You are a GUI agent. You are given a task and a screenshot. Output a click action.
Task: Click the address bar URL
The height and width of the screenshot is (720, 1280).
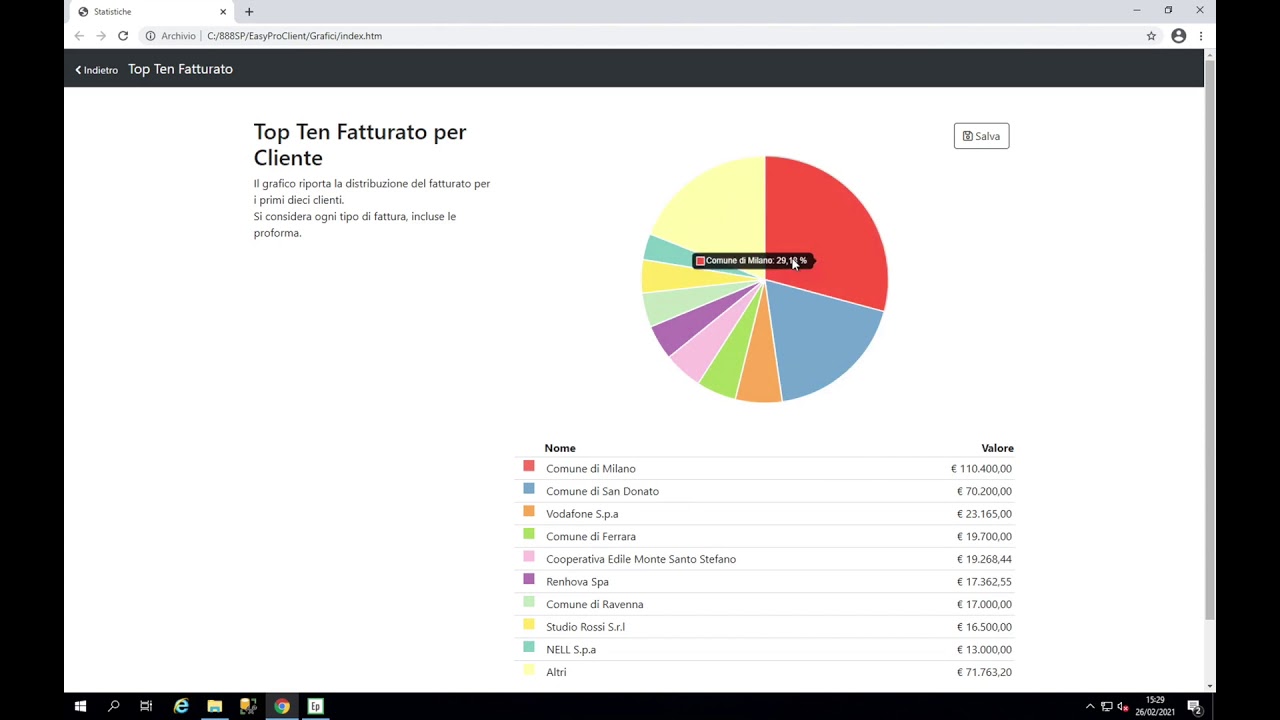click(x=294, y=36)
